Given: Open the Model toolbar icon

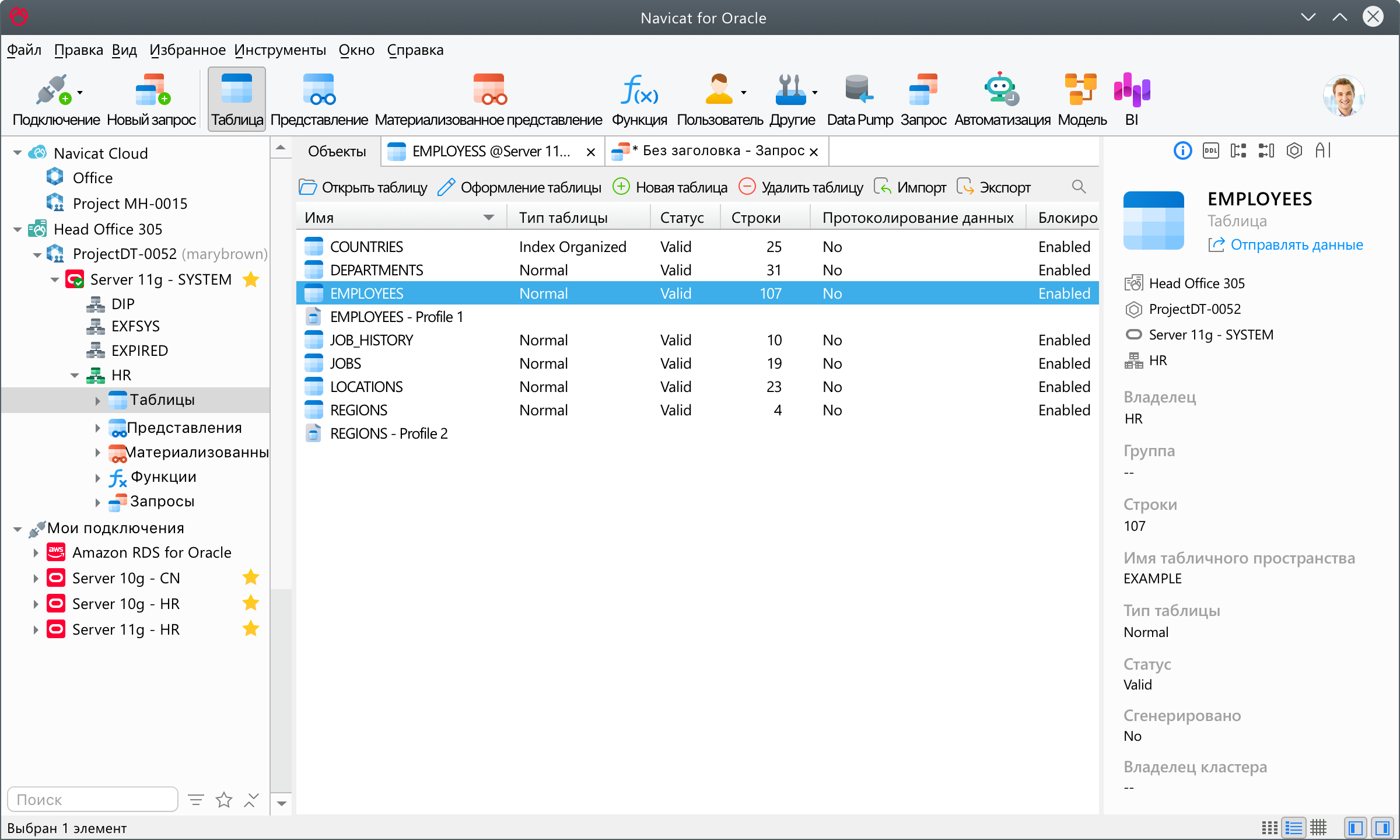Looking at the screenshot, I should pyautogui.click(x=1082, y=100).
